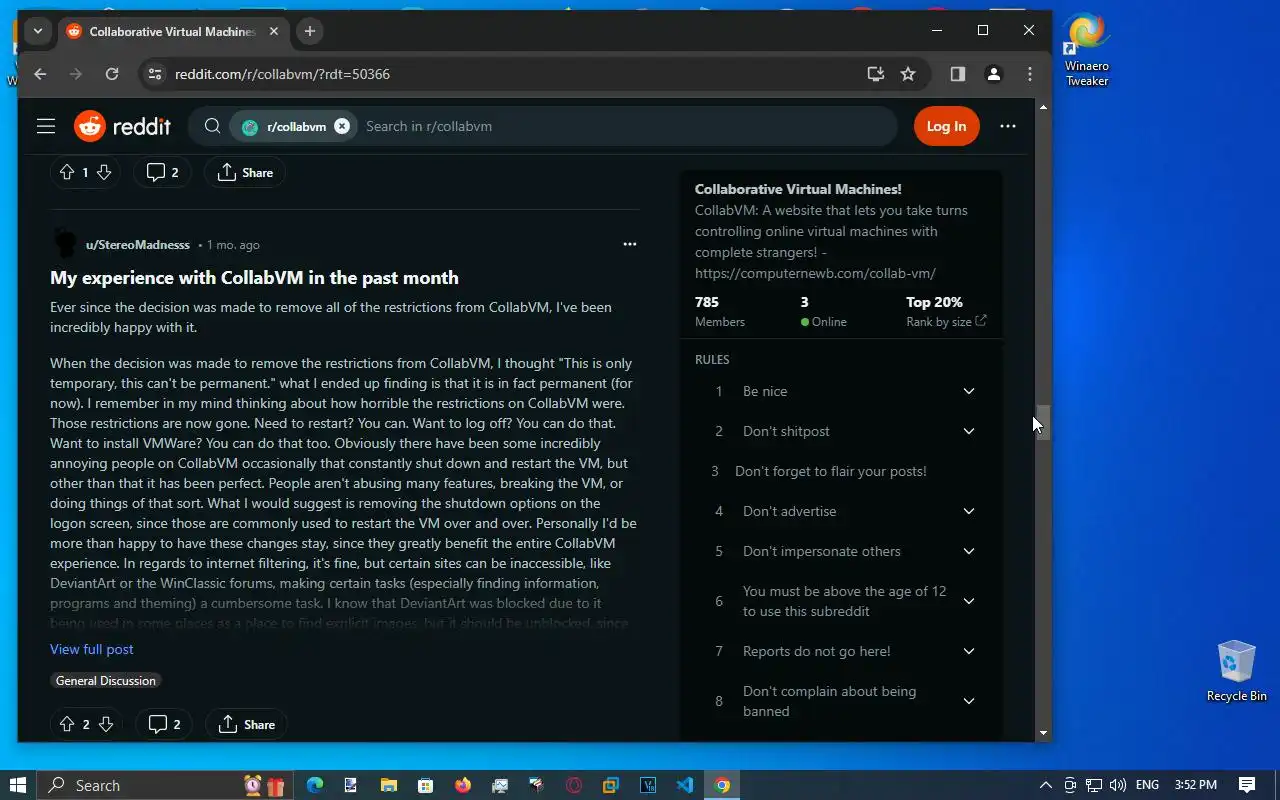Open File Explorer from taskbar
The height and width of the screenshot is (800, 1280).
388,785
